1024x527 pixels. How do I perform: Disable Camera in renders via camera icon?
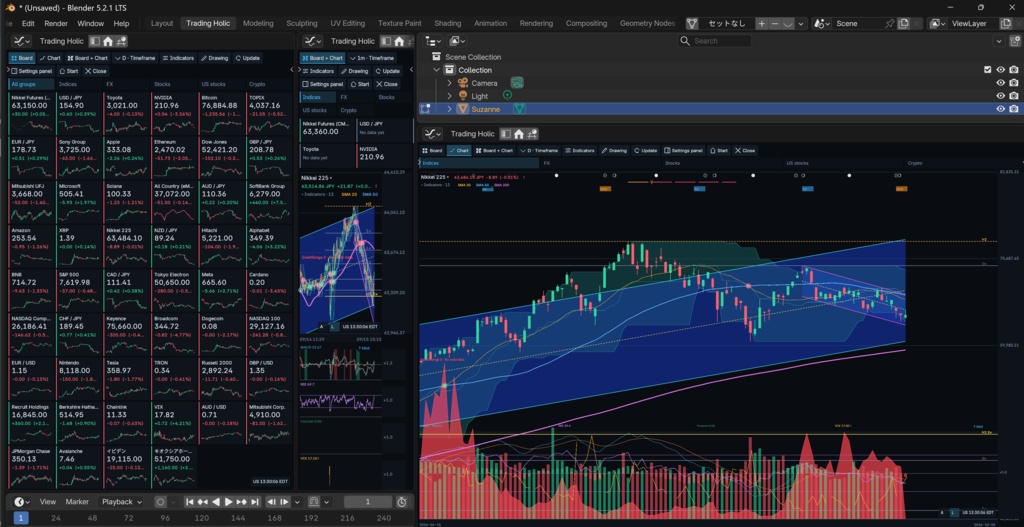click(x=1014, y=83)
